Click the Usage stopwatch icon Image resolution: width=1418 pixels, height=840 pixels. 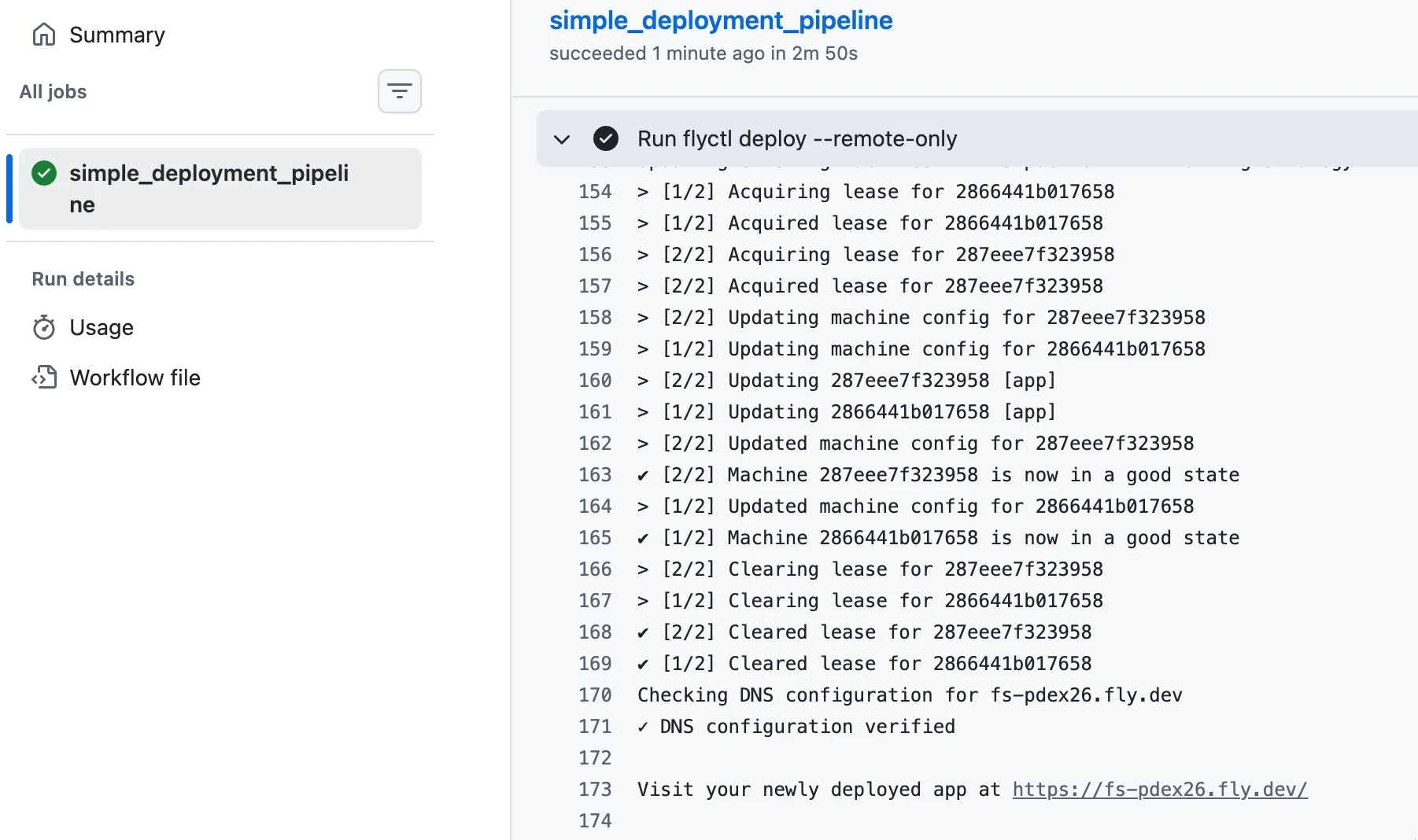pos(44,327)
